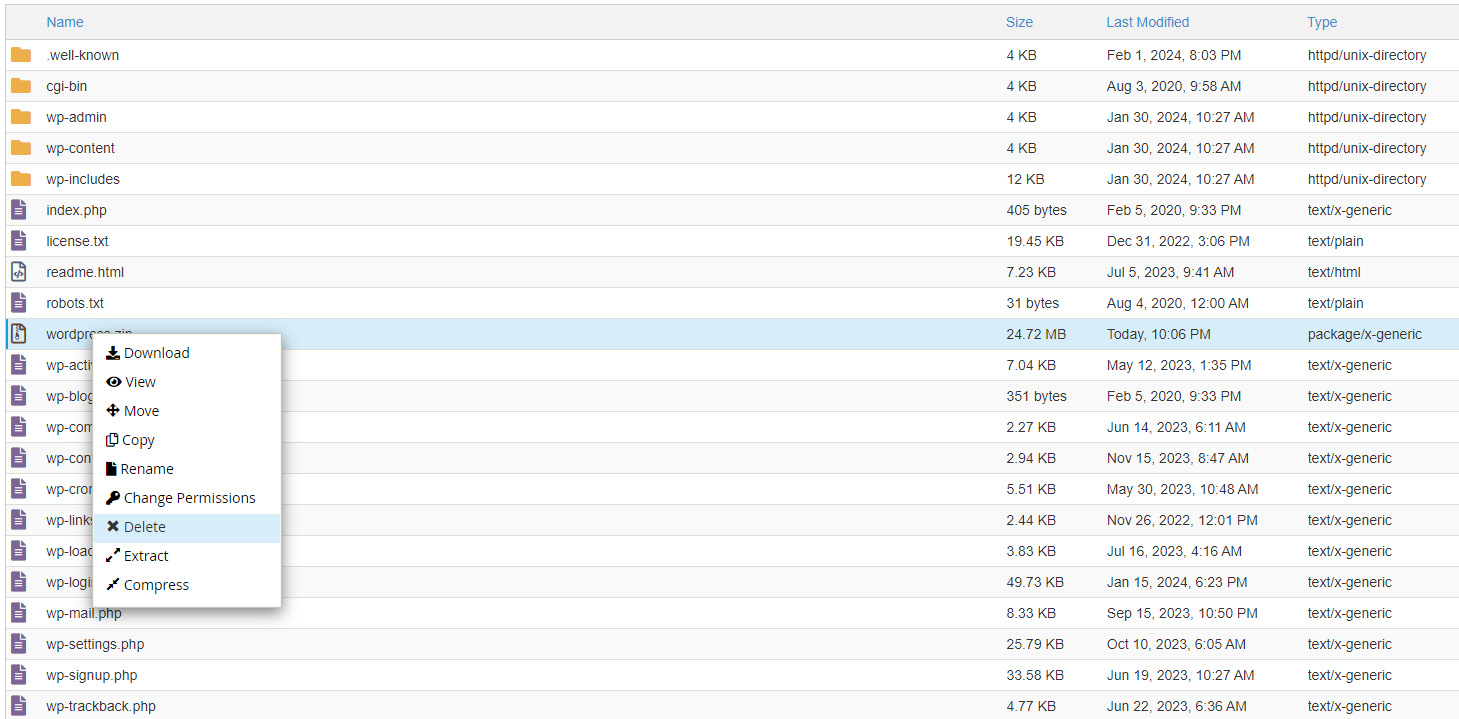This screenshot has height=719, width=1459.
Task: Click the wp-settings.php file icon
Action: [18, 644]
